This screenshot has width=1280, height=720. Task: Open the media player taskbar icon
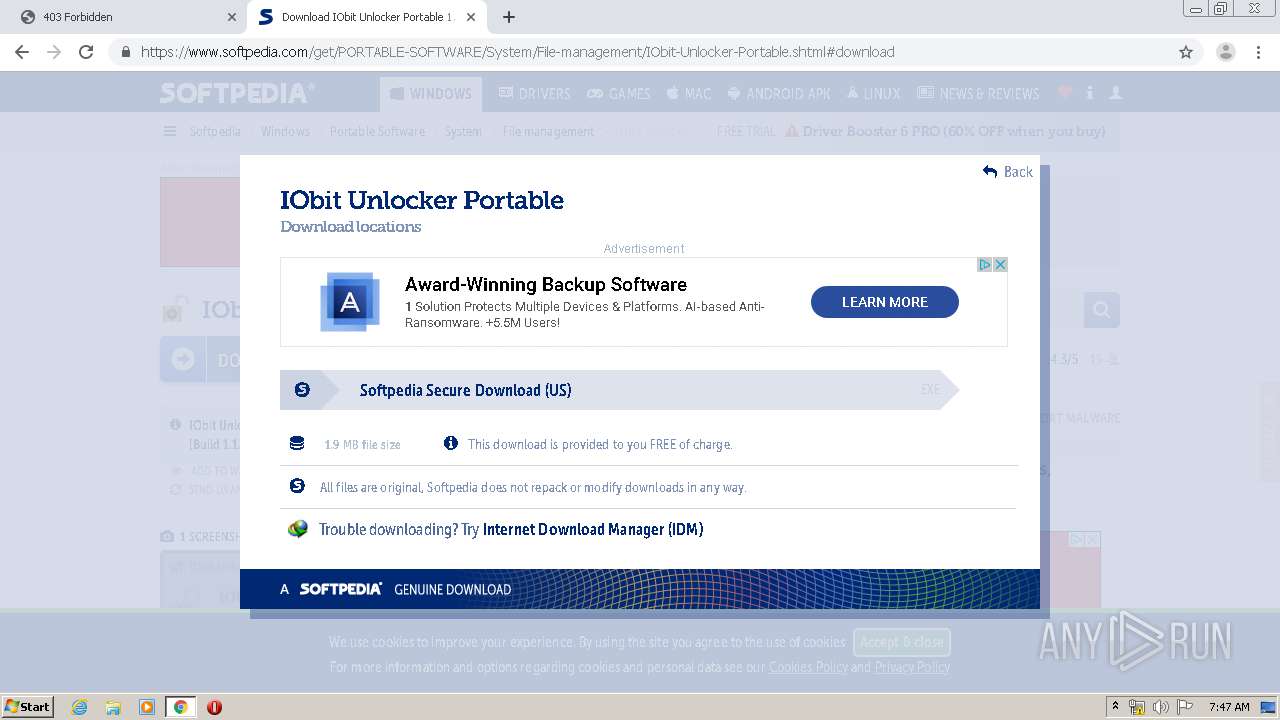147,707
